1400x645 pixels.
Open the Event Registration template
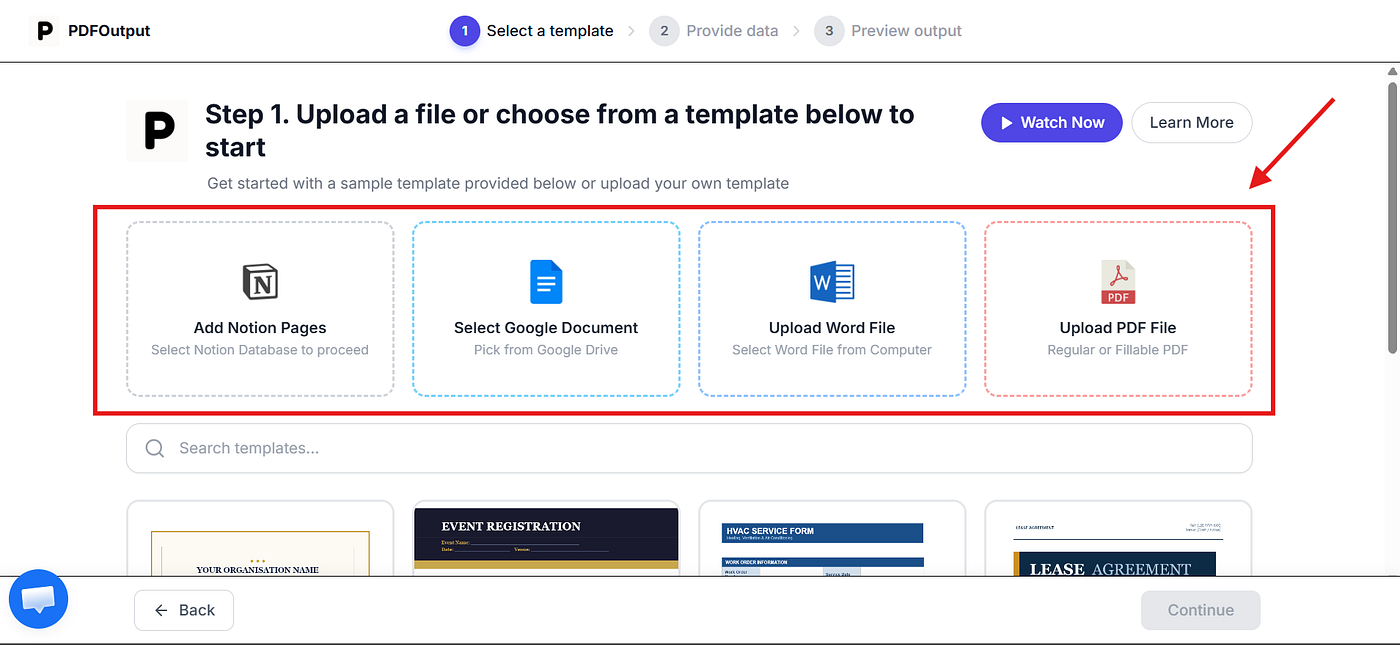coord(546,538)
